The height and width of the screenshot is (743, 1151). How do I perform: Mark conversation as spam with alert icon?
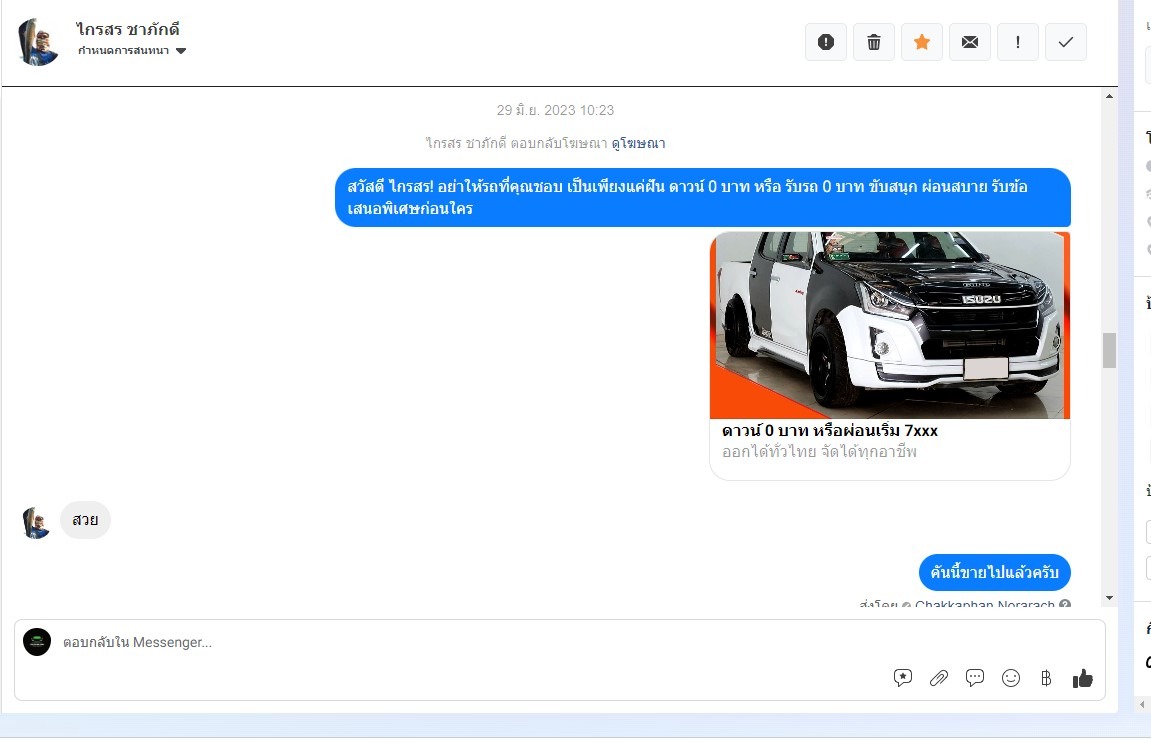(826, 43)
